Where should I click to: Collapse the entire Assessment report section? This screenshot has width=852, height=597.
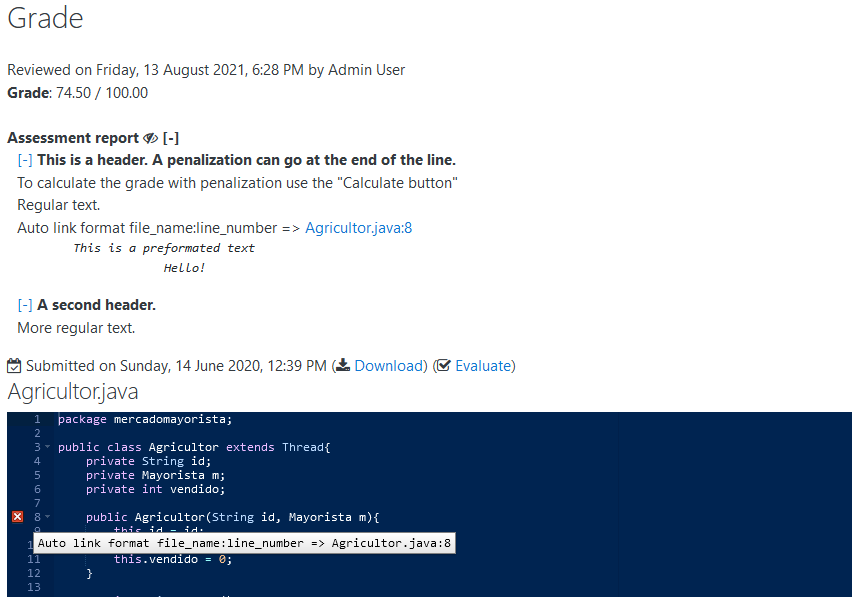171,139
